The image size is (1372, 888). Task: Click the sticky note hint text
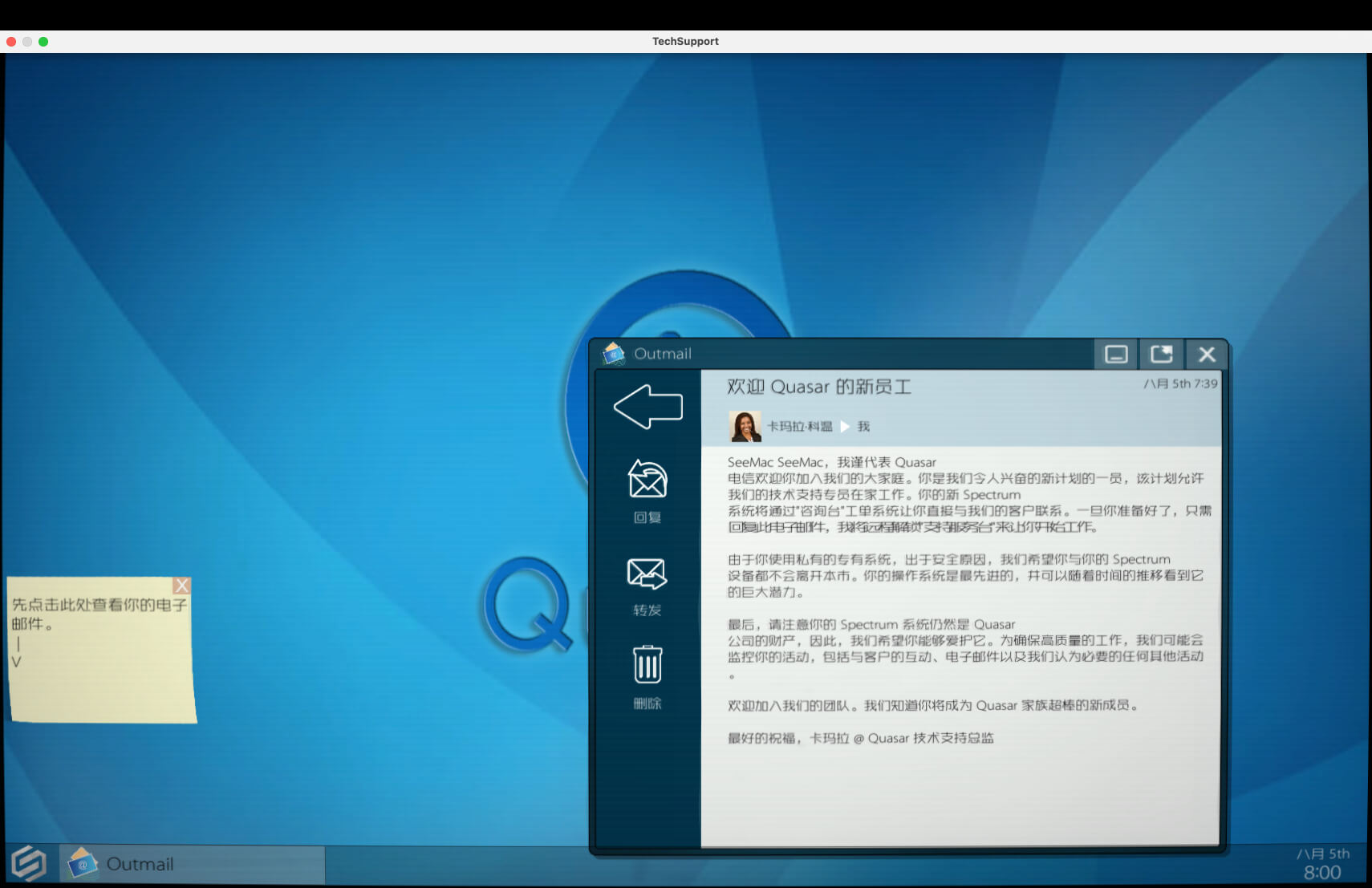[99, 614]
